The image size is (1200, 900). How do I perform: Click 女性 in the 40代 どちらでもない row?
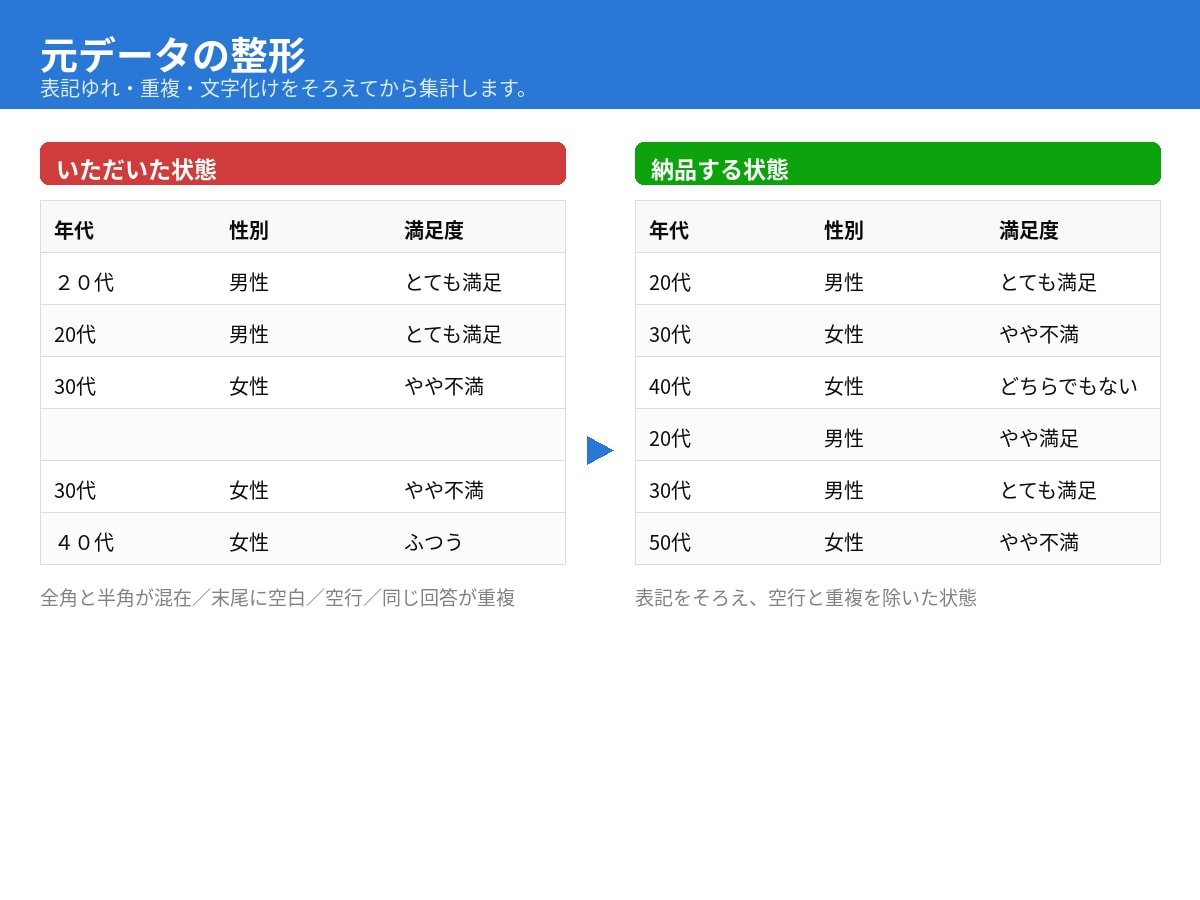pyautogui.click(x=844, y=386)
